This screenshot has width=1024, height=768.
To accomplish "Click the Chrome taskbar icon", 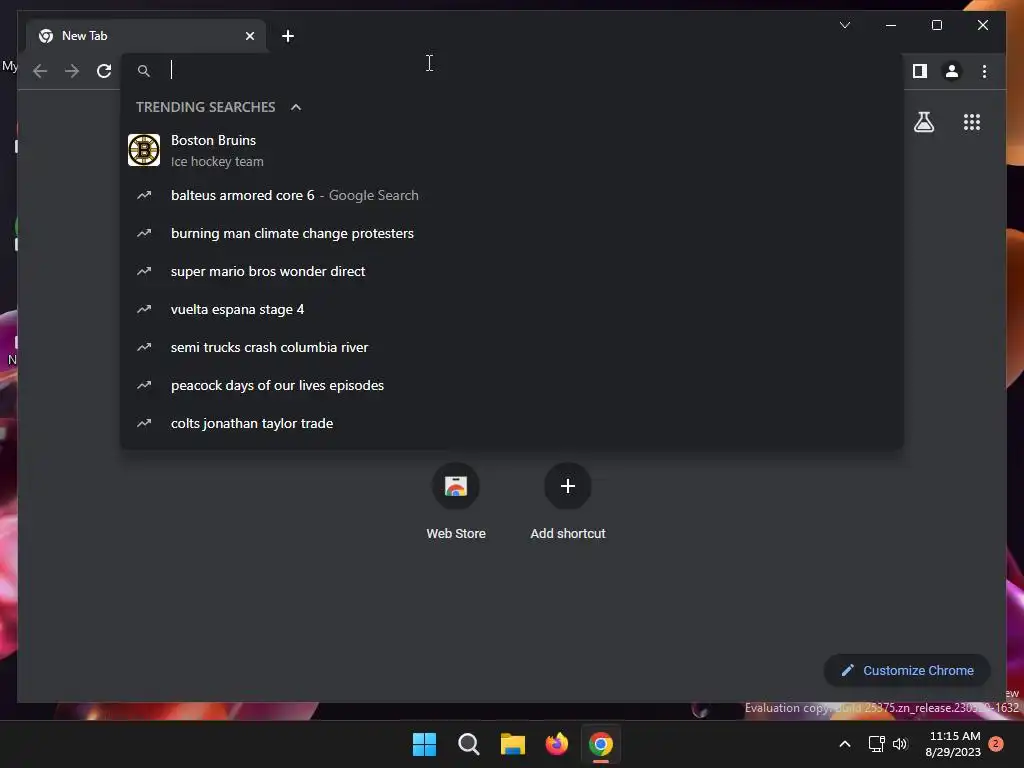I will pyautogui.click(x=601, y=744).
